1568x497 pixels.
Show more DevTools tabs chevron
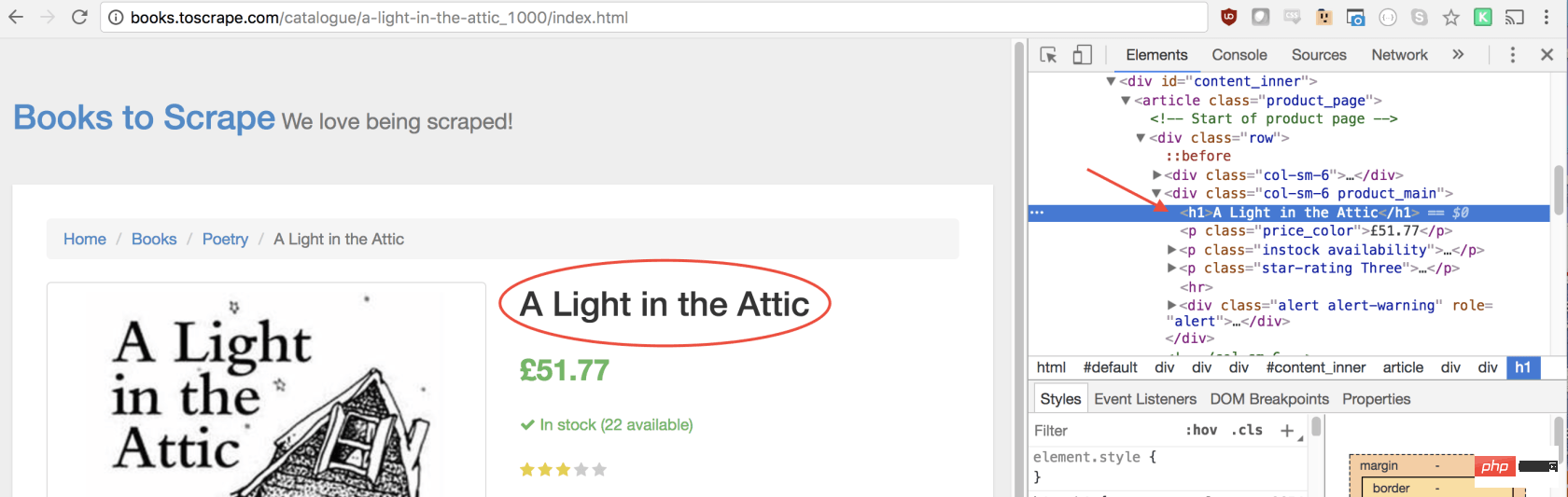[x=1458, y=55]
